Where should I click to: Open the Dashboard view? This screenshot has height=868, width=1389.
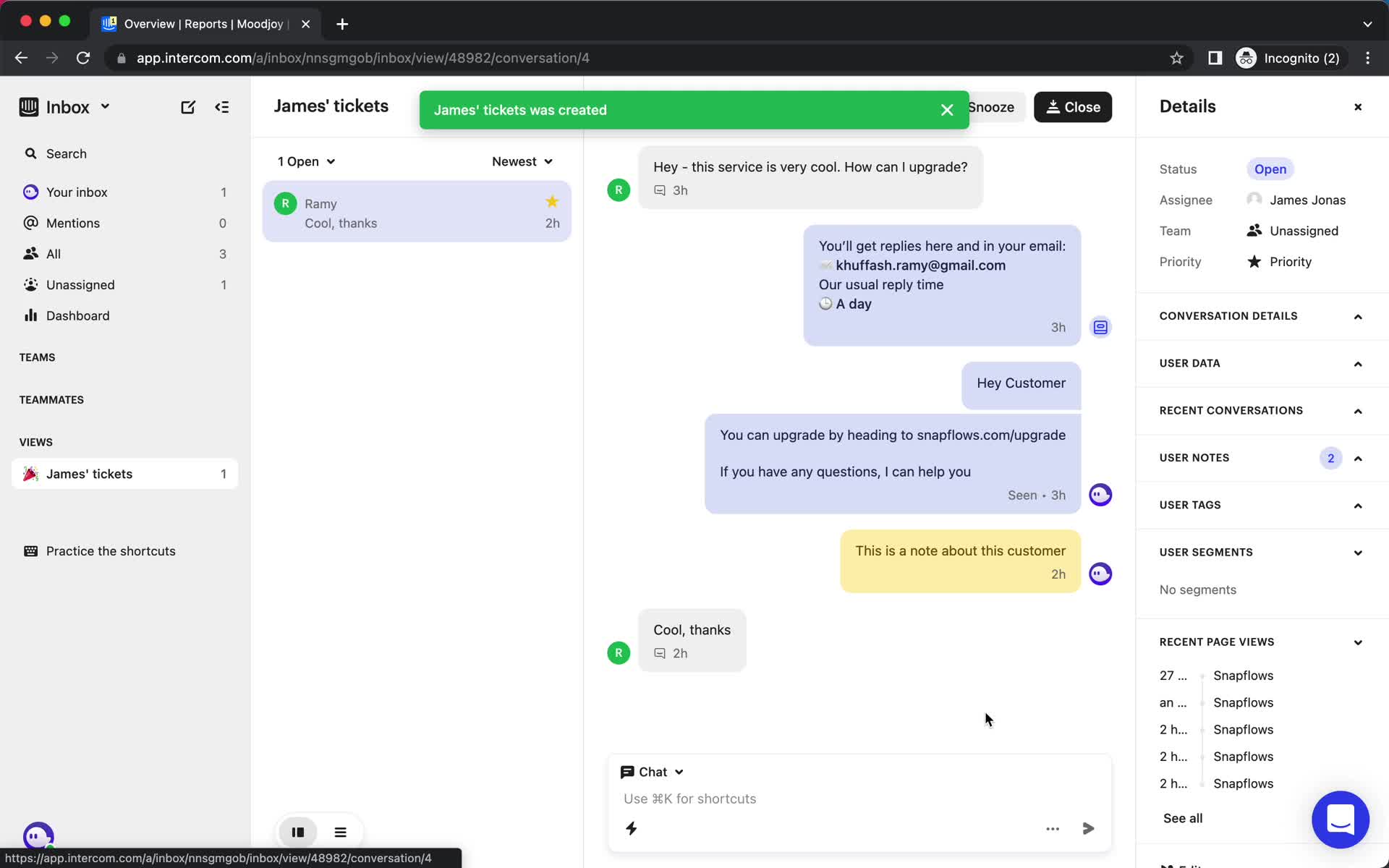[x=77, y=315]
